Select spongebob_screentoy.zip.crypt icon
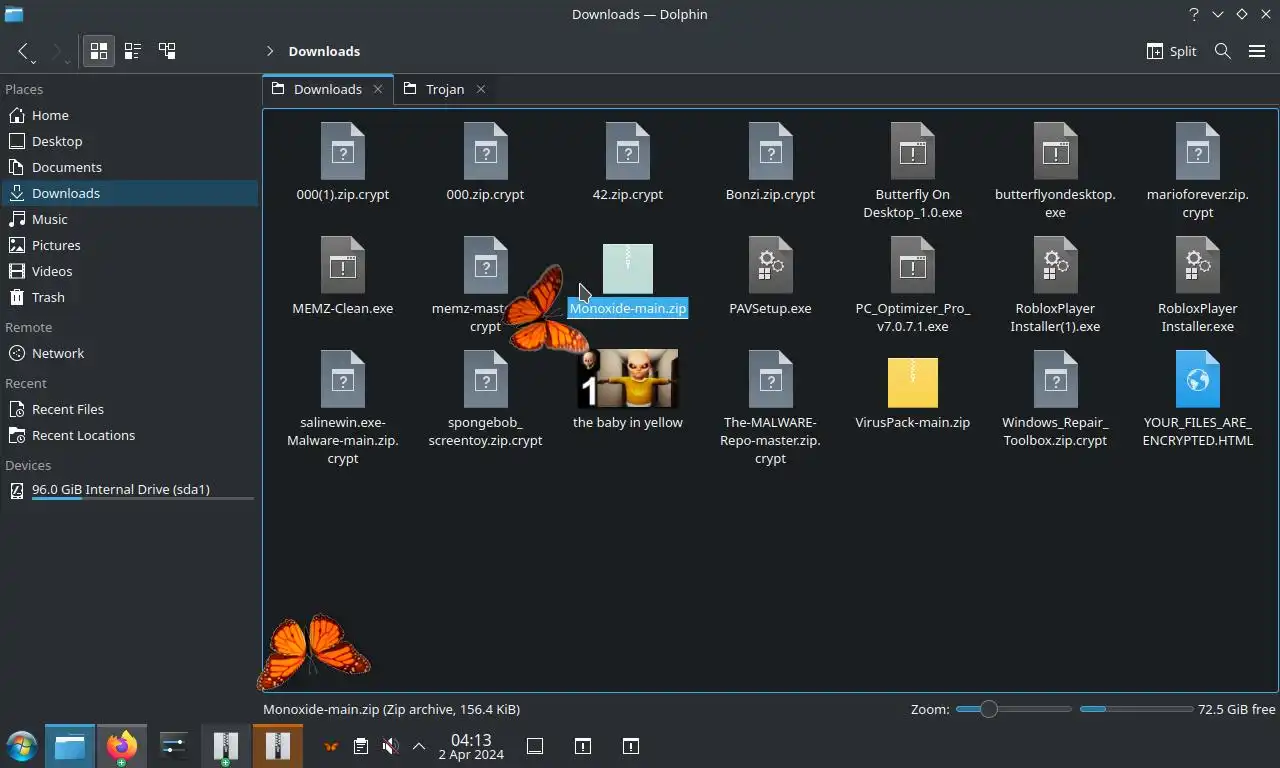Image resolution: width=1280 pixels, height=768 pixels. click(486, 379)
